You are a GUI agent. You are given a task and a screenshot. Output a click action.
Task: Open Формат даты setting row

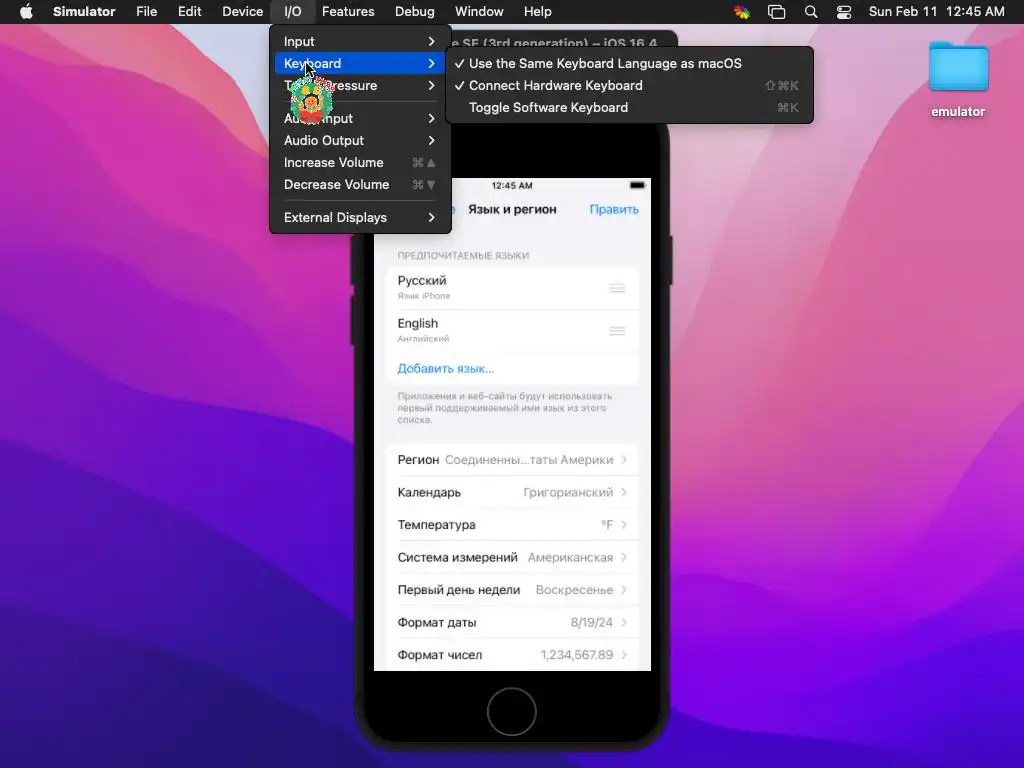coord(512,622)
